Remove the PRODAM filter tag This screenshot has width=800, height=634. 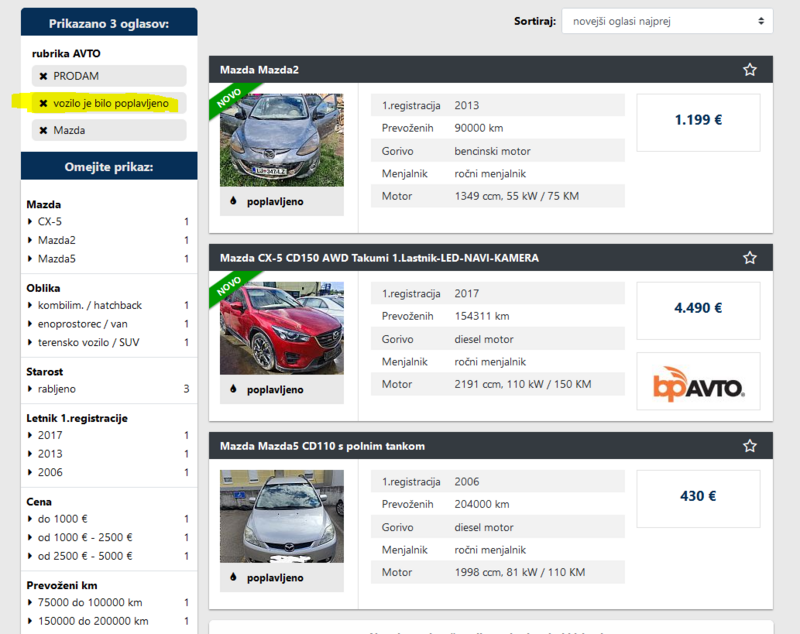click(44, 76)
